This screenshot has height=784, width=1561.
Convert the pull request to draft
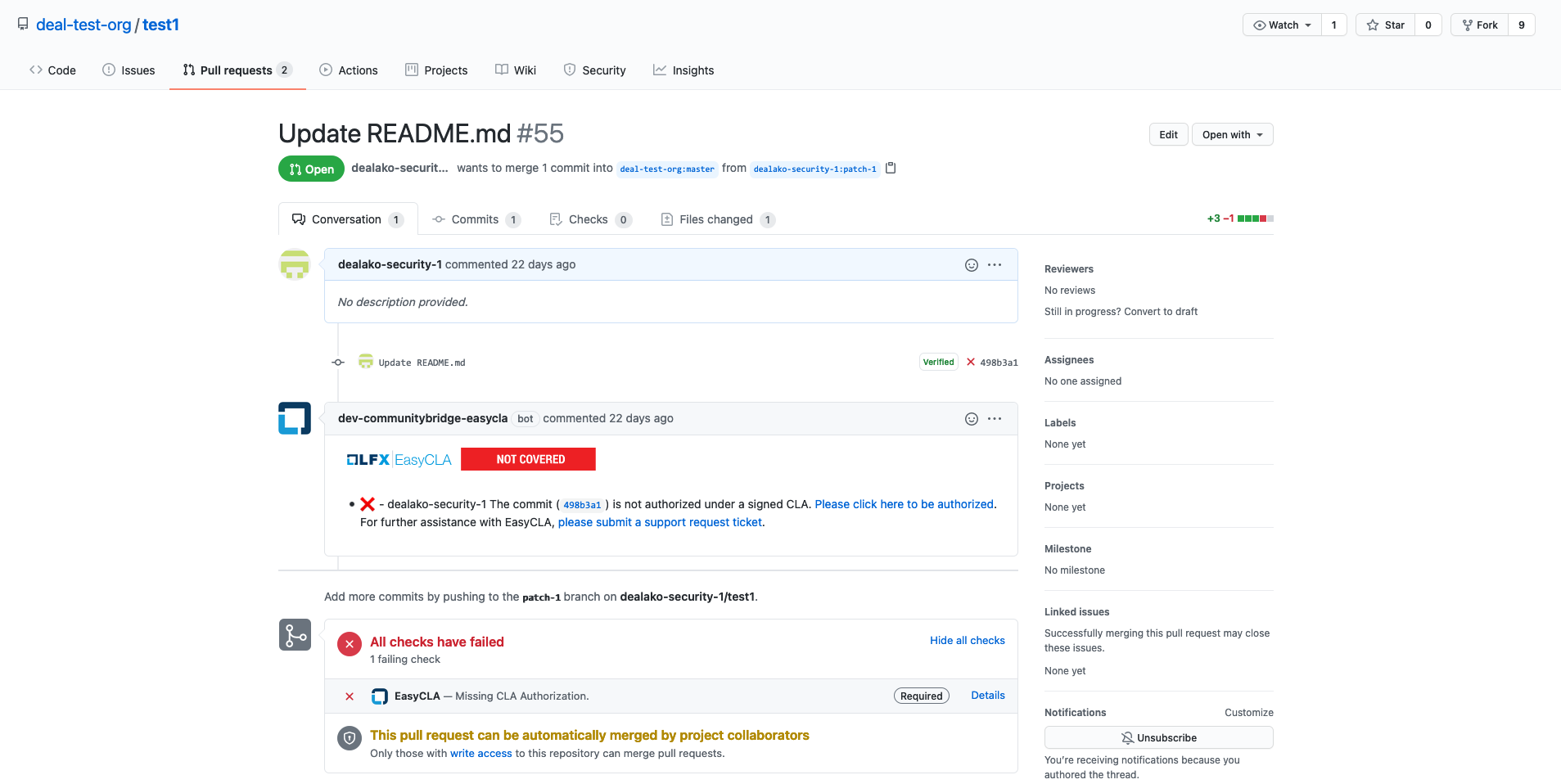point(1161,311)
